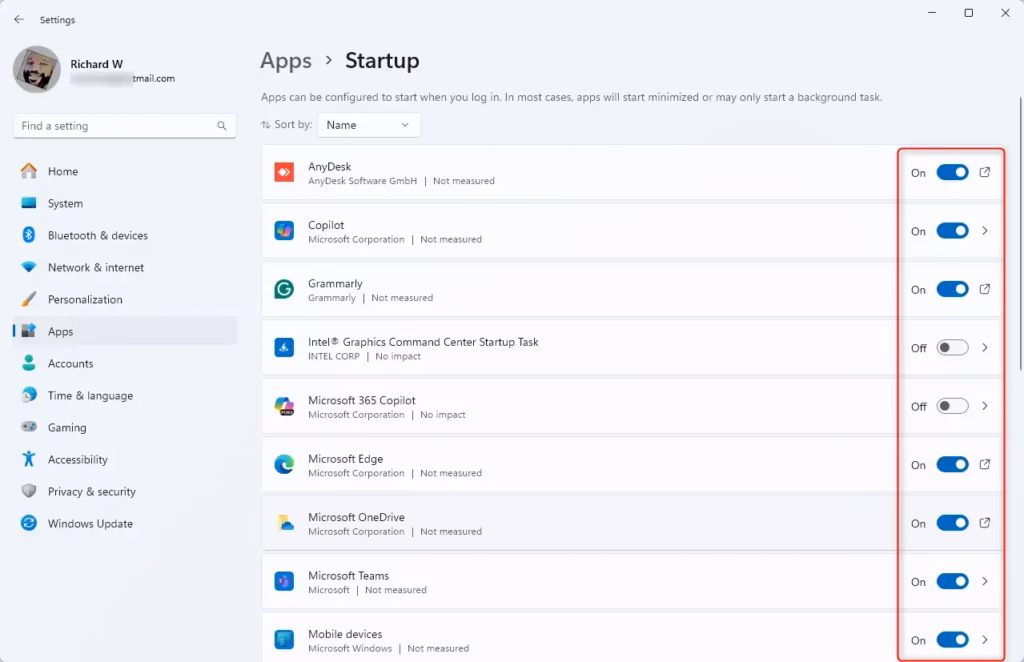The width and height of the screenshot is (1024, 662).
Task: Open Microsoft Edge external link icon
Action: (x=985, y=464)
